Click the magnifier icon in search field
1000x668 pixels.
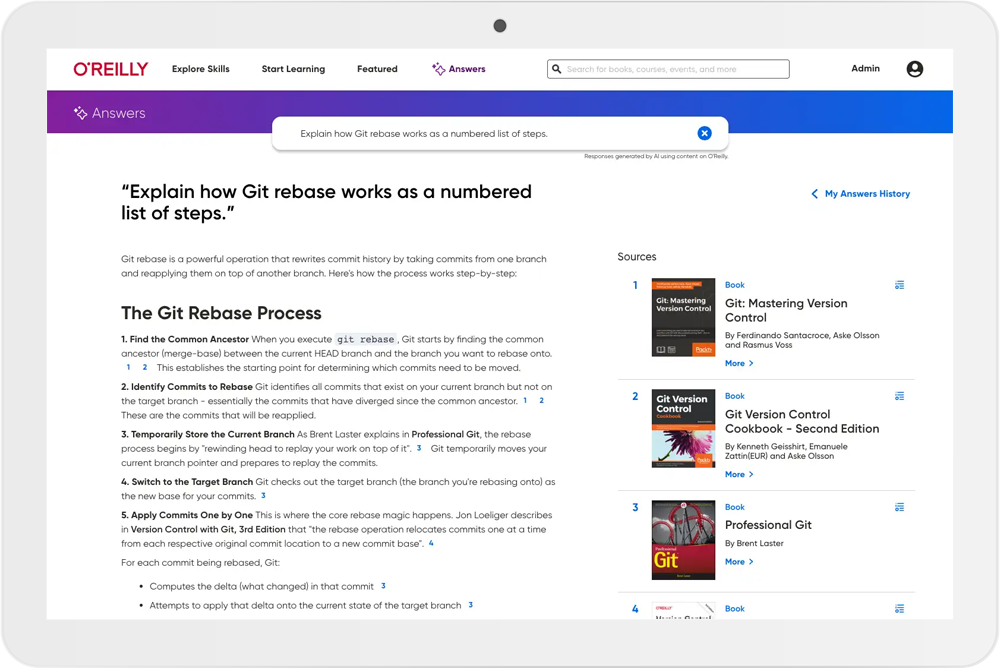tap(556, 69)
